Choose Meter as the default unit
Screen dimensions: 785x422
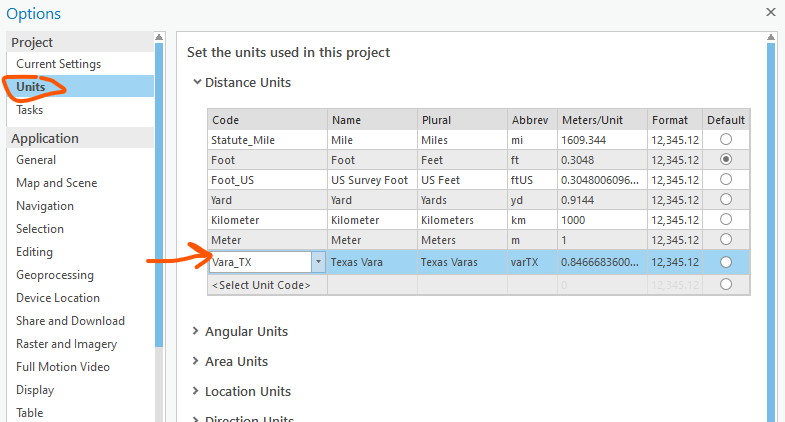click(726, 240)
